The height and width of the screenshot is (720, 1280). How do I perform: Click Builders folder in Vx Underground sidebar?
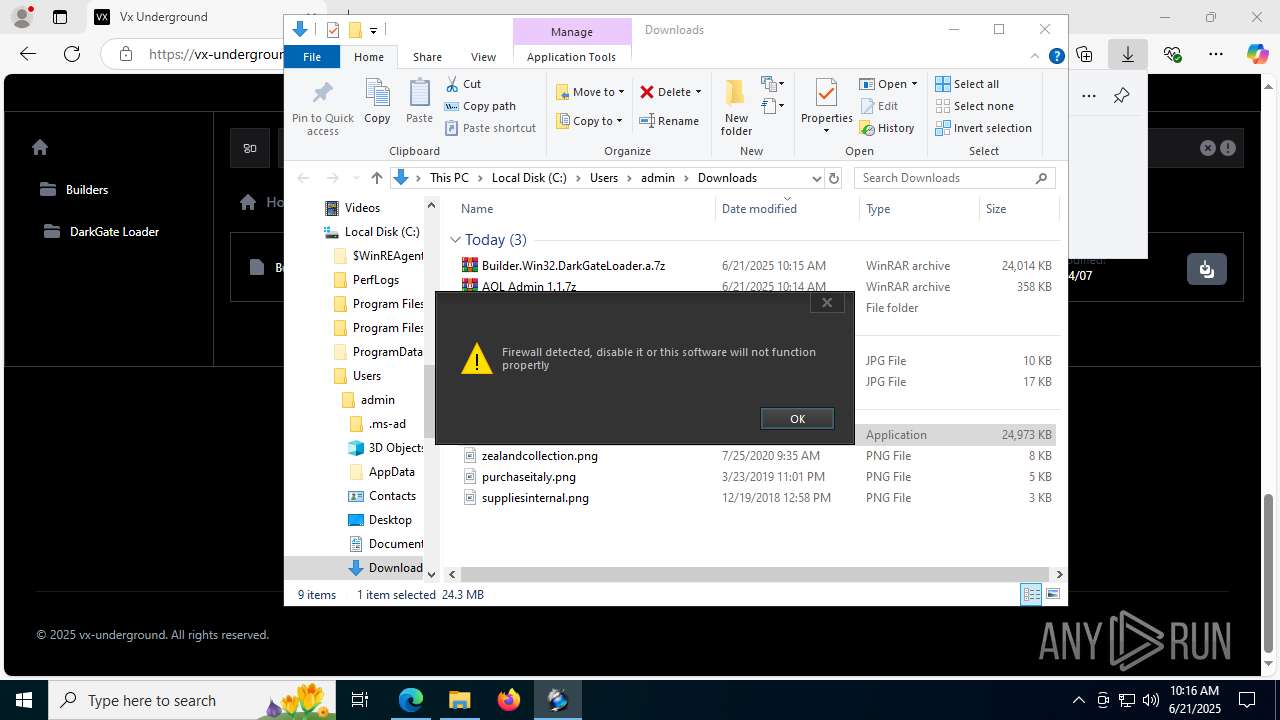[x=87, y=190]
